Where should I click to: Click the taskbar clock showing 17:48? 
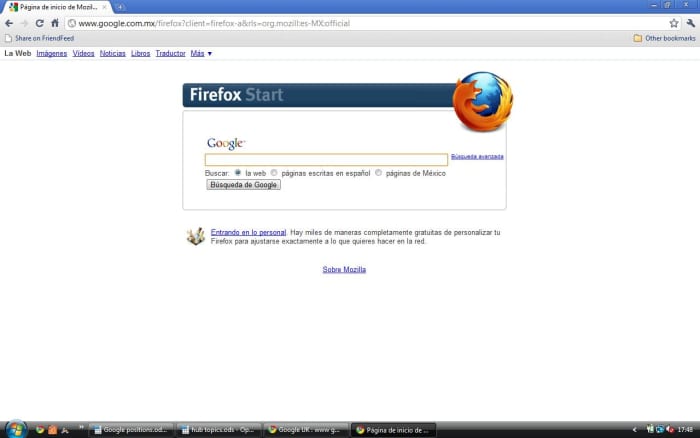[685, 430]
